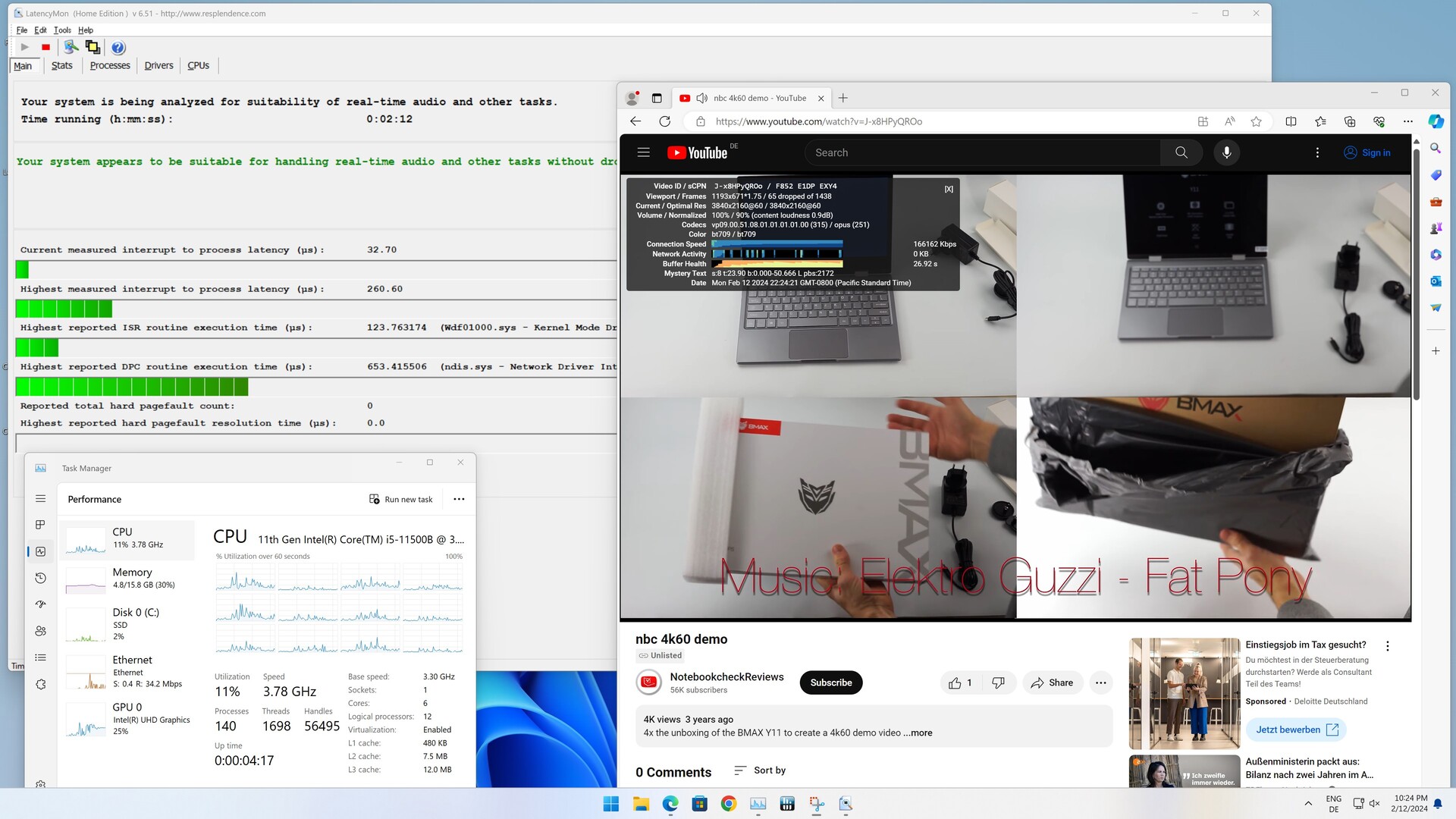Open the App history icon in Task Manager sidebar
Screen dimensions: 1456x819
41,579
